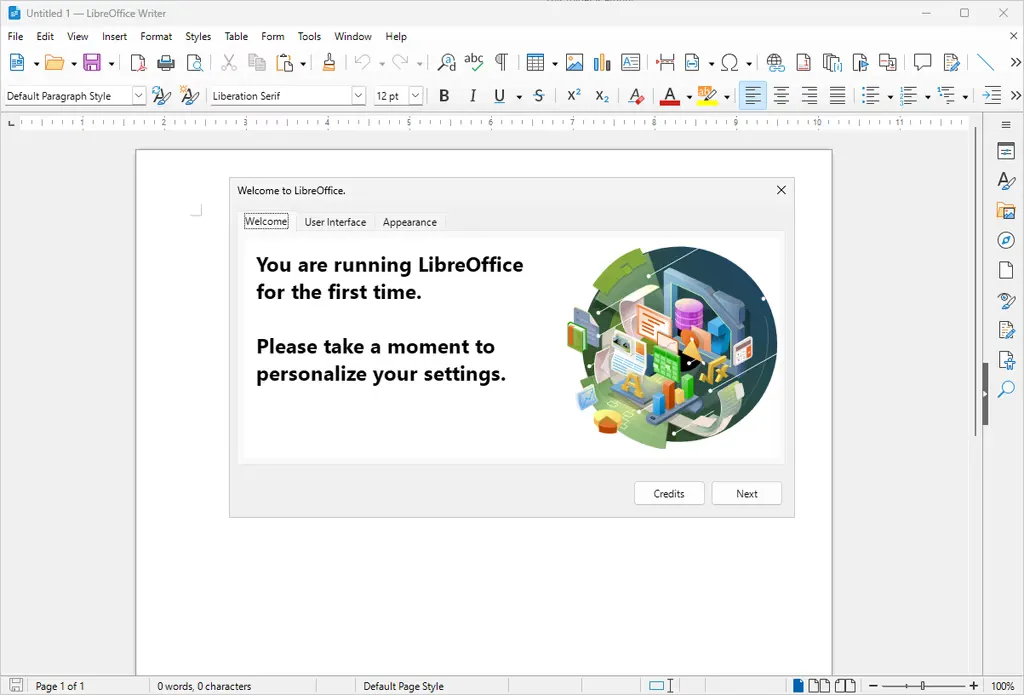
Task: Open the Sidebar Properties deck
Action: click(x=1006, y=152)
